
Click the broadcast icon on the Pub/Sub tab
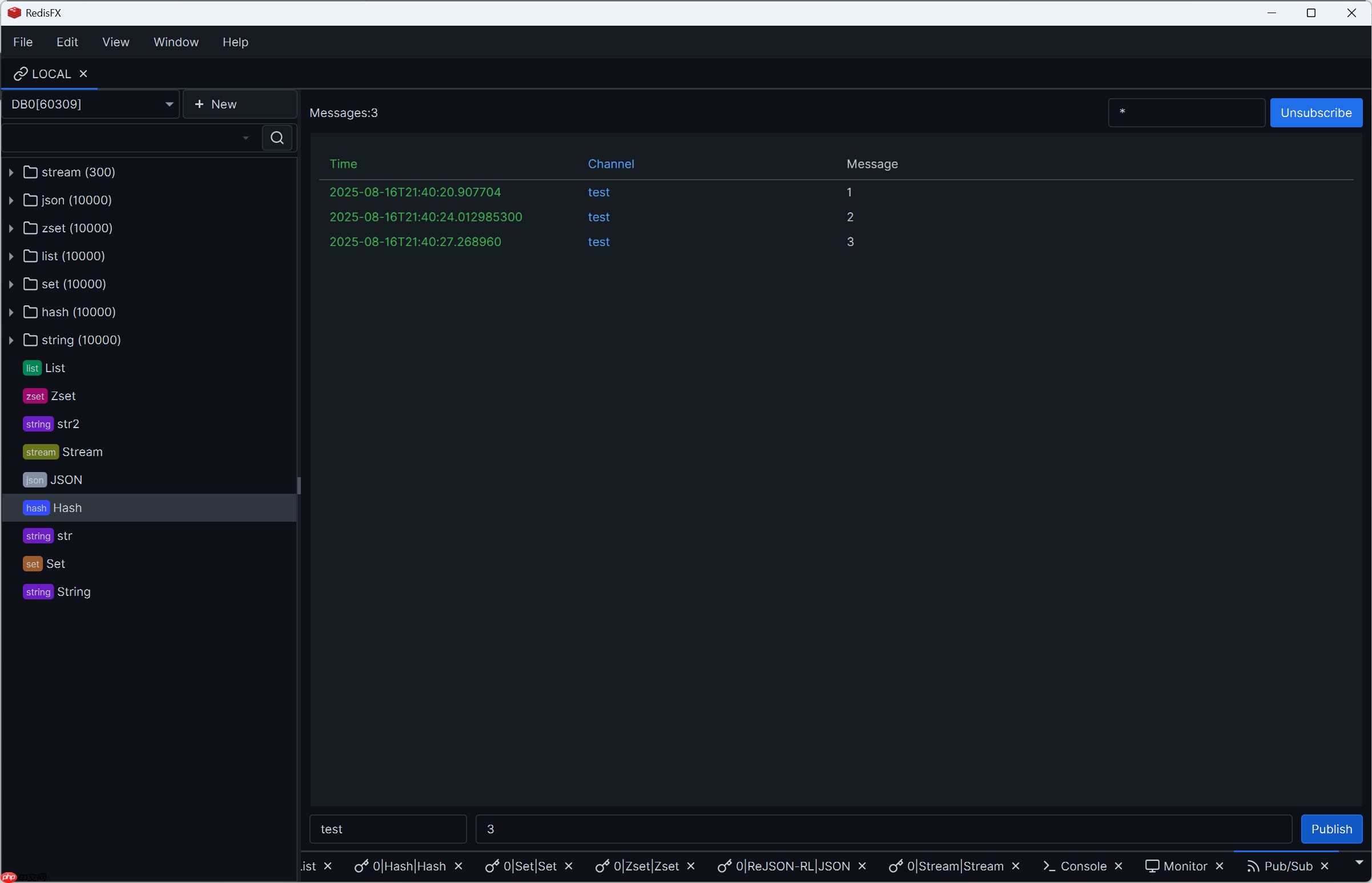click(1252, 866)
